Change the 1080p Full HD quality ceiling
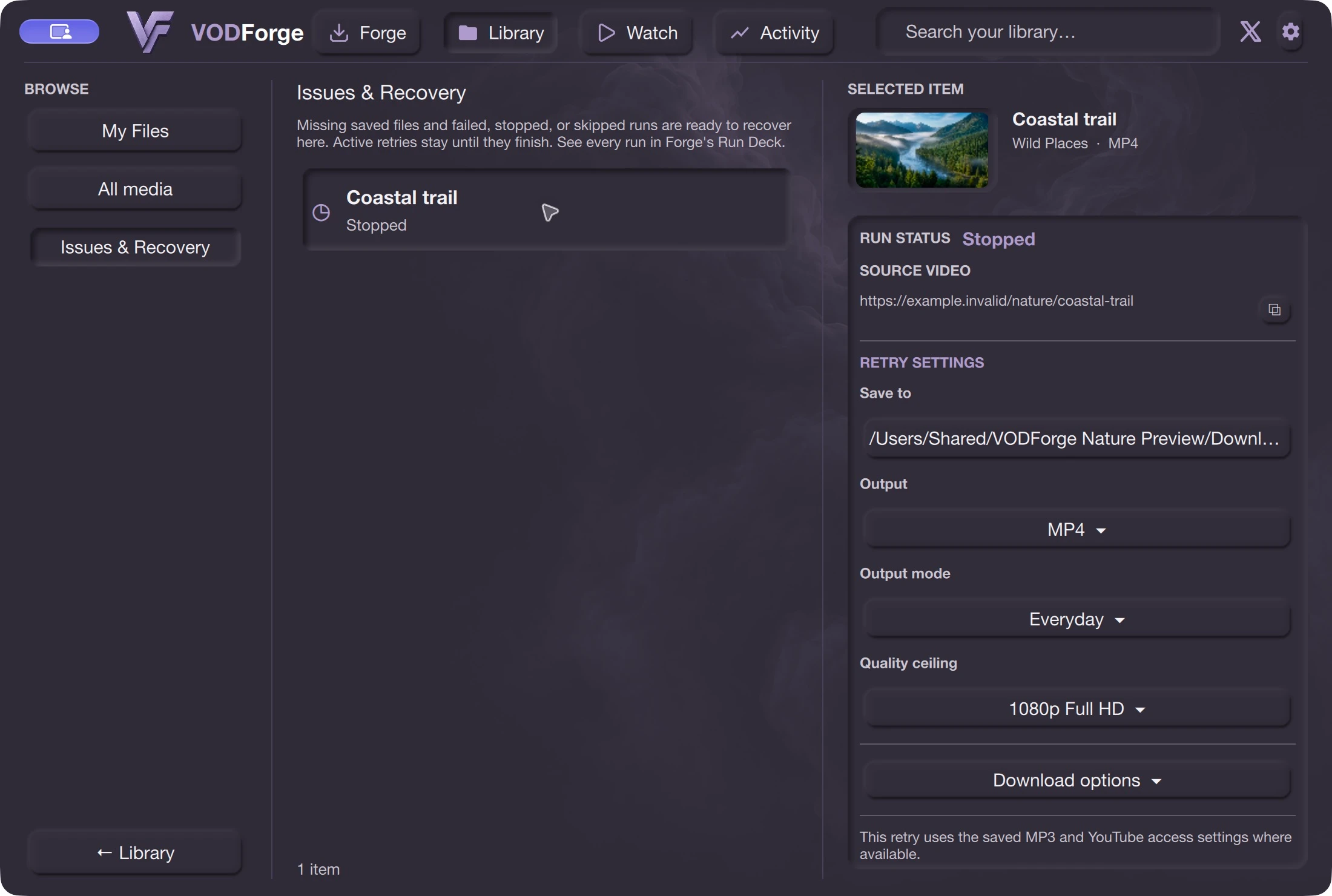 [1076, 708]
